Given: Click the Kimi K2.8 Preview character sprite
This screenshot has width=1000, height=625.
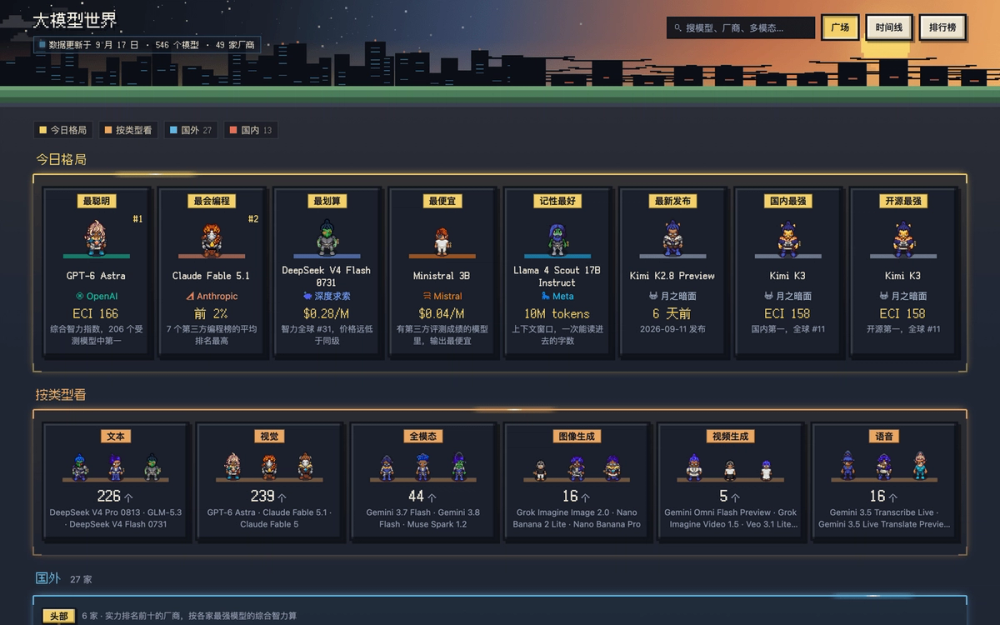Looking at the screenshot, I should [x=672, y=238].
